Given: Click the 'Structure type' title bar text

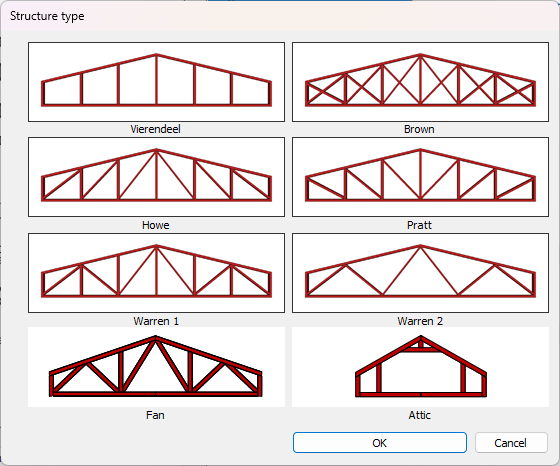Looking at the screenshot, I should 47,16.
